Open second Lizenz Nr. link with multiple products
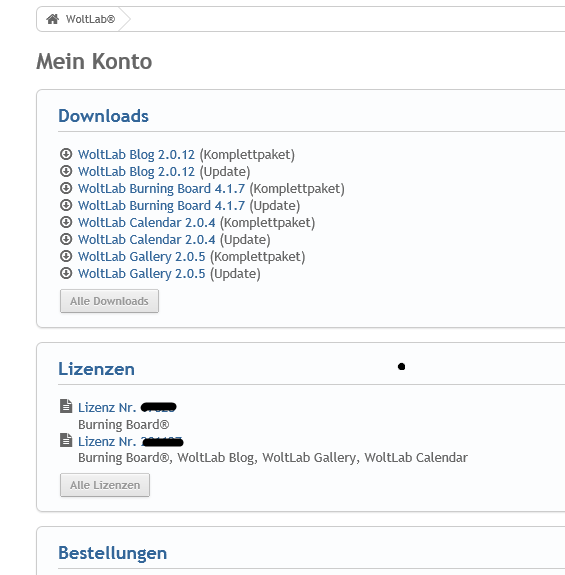The width and height of the screenshot is (565, 575). click(131, 441)
